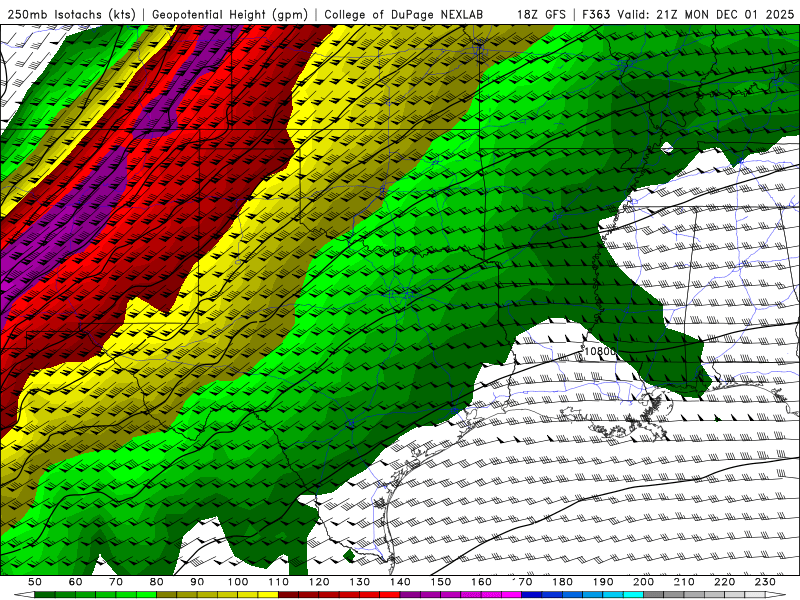Viewport: 800px width, 600px height.
Task: Click the 'F363 Valid: 21Z MON DEC 01 2025' text
Action: 688,14
